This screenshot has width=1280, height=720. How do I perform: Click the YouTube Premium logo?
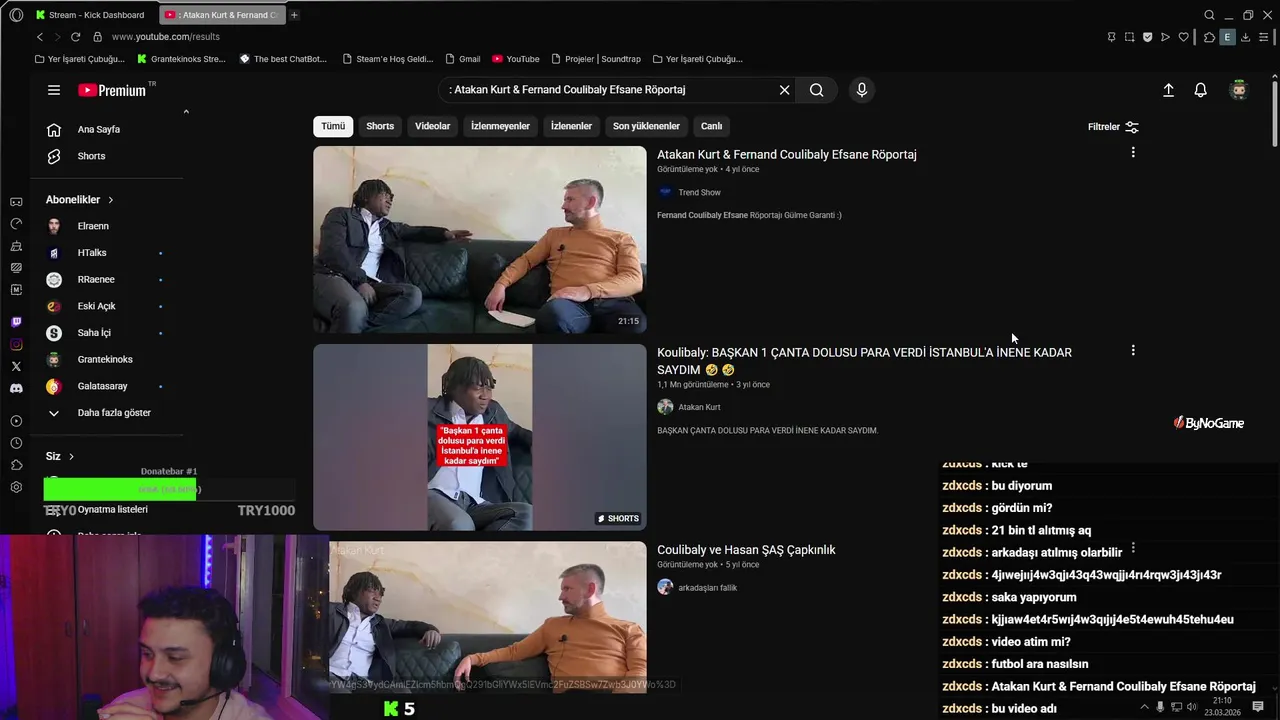click(112, 90)
